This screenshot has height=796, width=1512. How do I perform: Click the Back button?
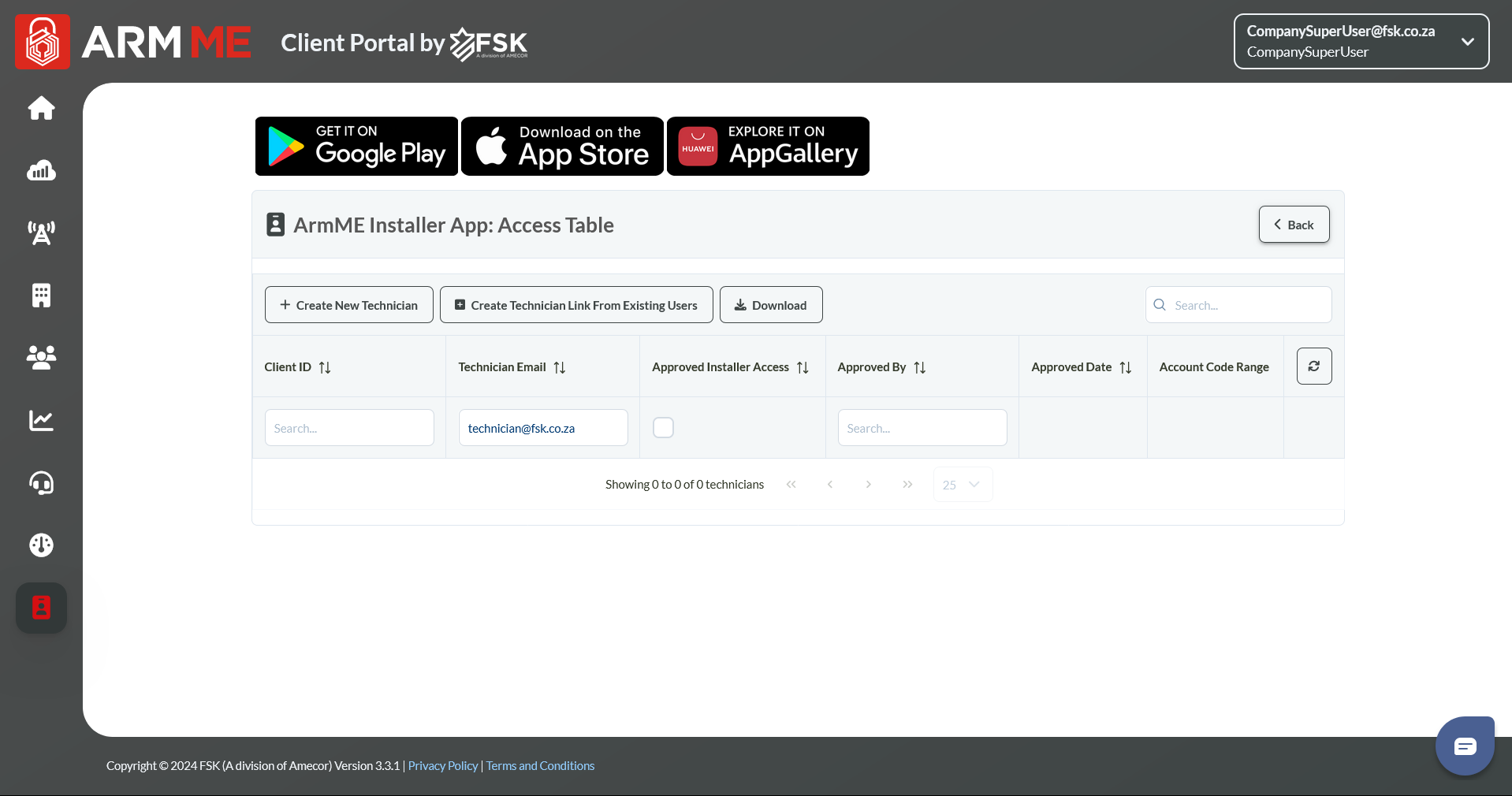[x=1294, y=225]
